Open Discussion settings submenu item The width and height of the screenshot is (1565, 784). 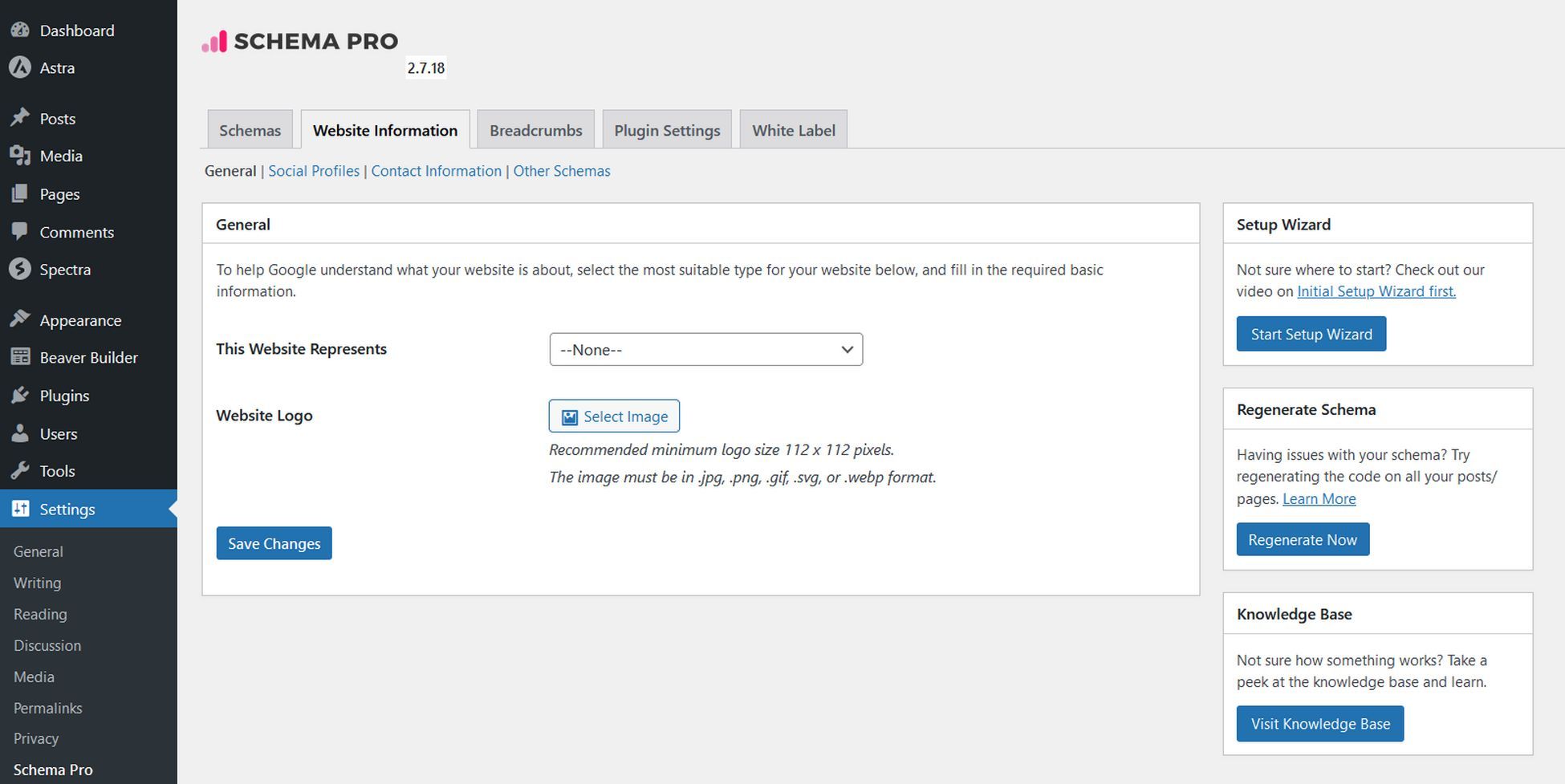pos(47,645)
